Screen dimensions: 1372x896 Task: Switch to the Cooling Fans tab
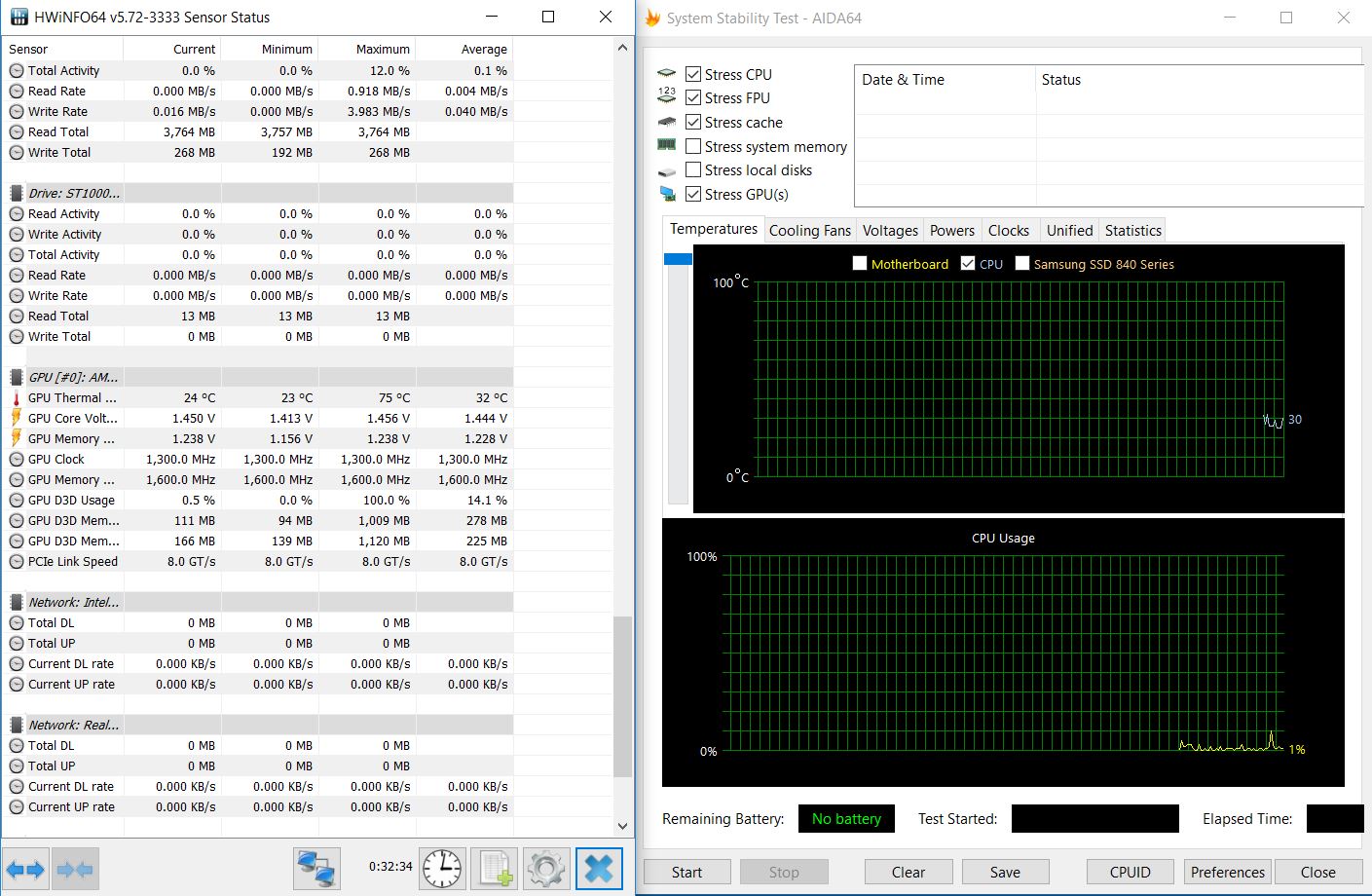[x=809, y=231]
